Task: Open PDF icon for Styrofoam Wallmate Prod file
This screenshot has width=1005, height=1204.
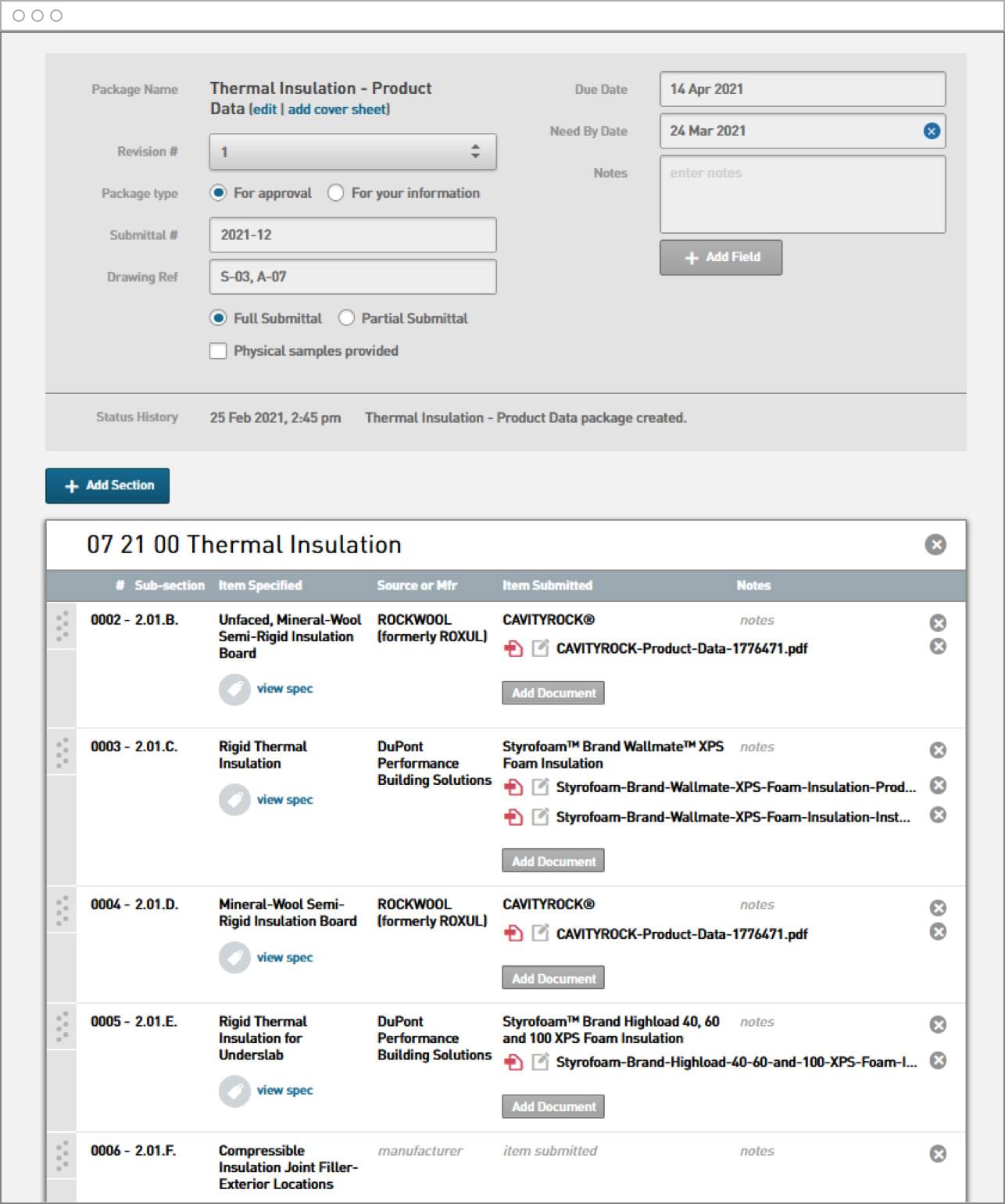Action: pyautogui.click(x=513, y=787)
